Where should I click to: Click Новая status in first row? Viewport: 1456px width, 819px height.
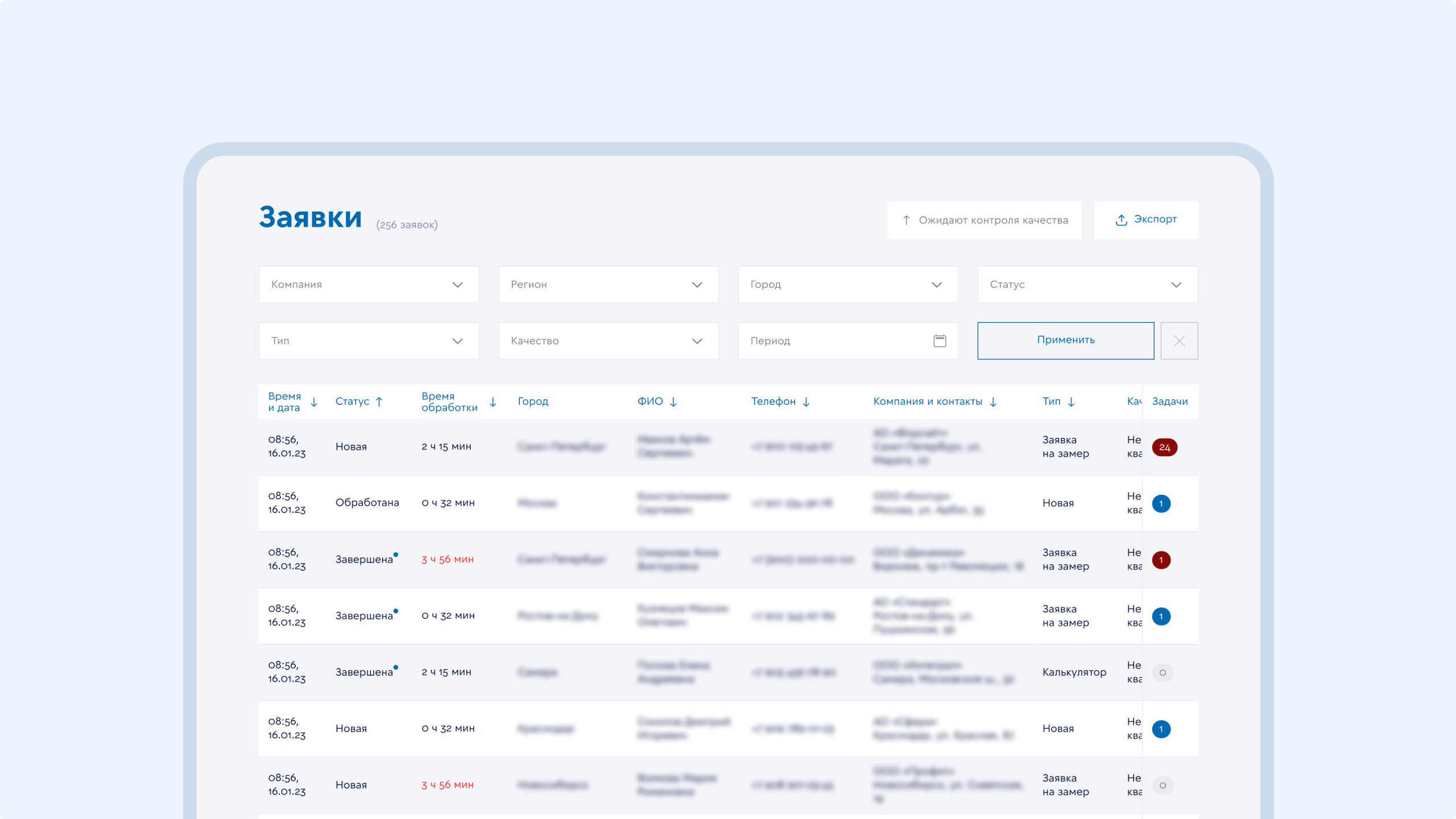351,447
